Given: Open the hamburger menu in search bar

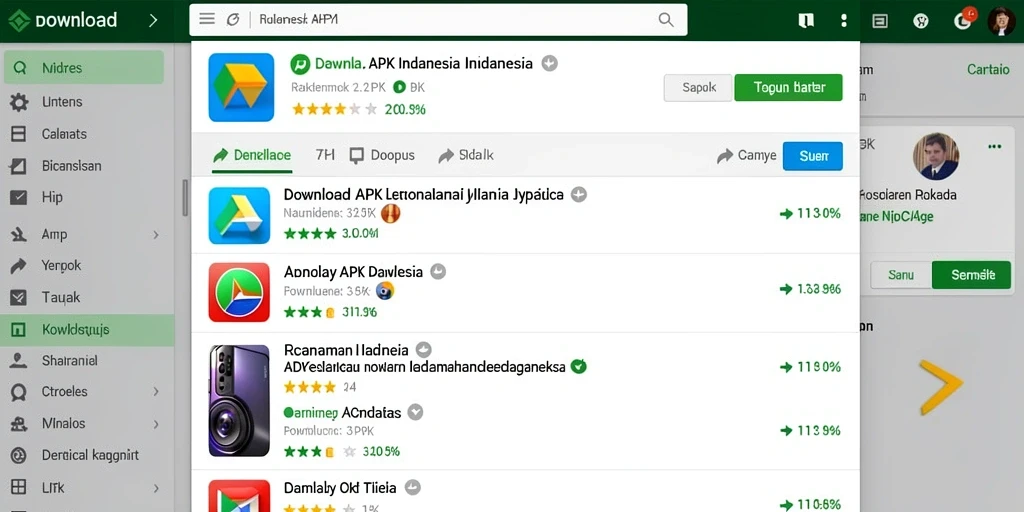Looking at the screenshot, I should coord(207,19).
